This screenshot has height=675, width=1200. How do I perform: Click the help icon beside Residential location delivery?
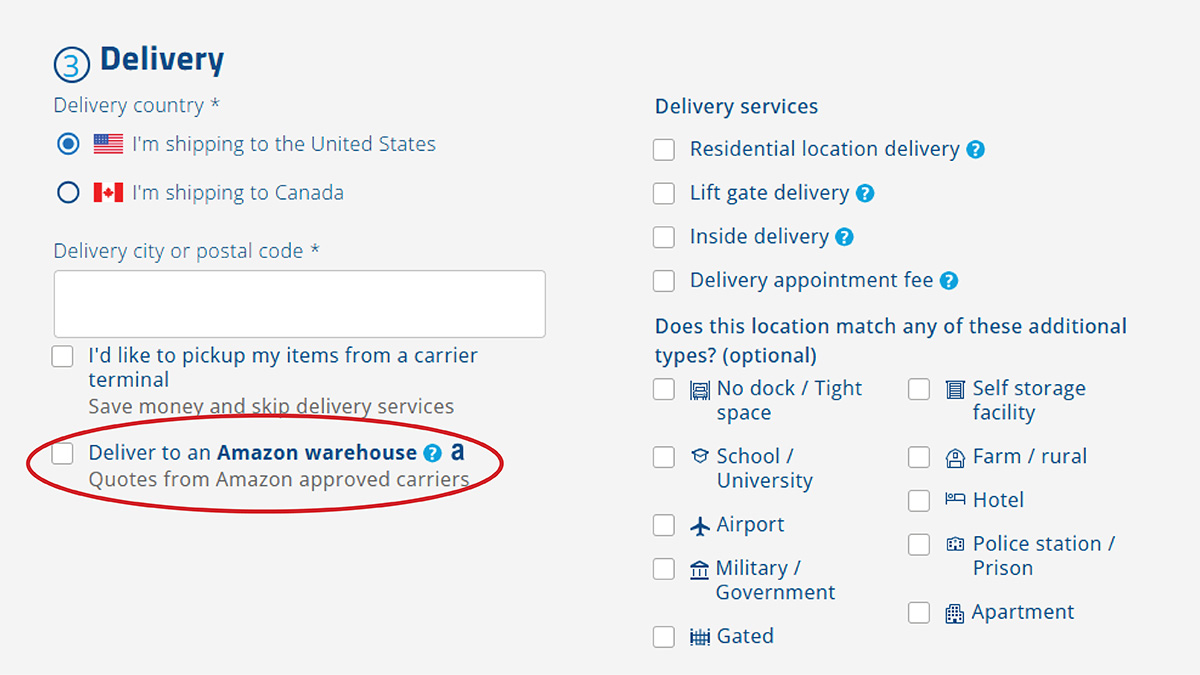point(977,149)
